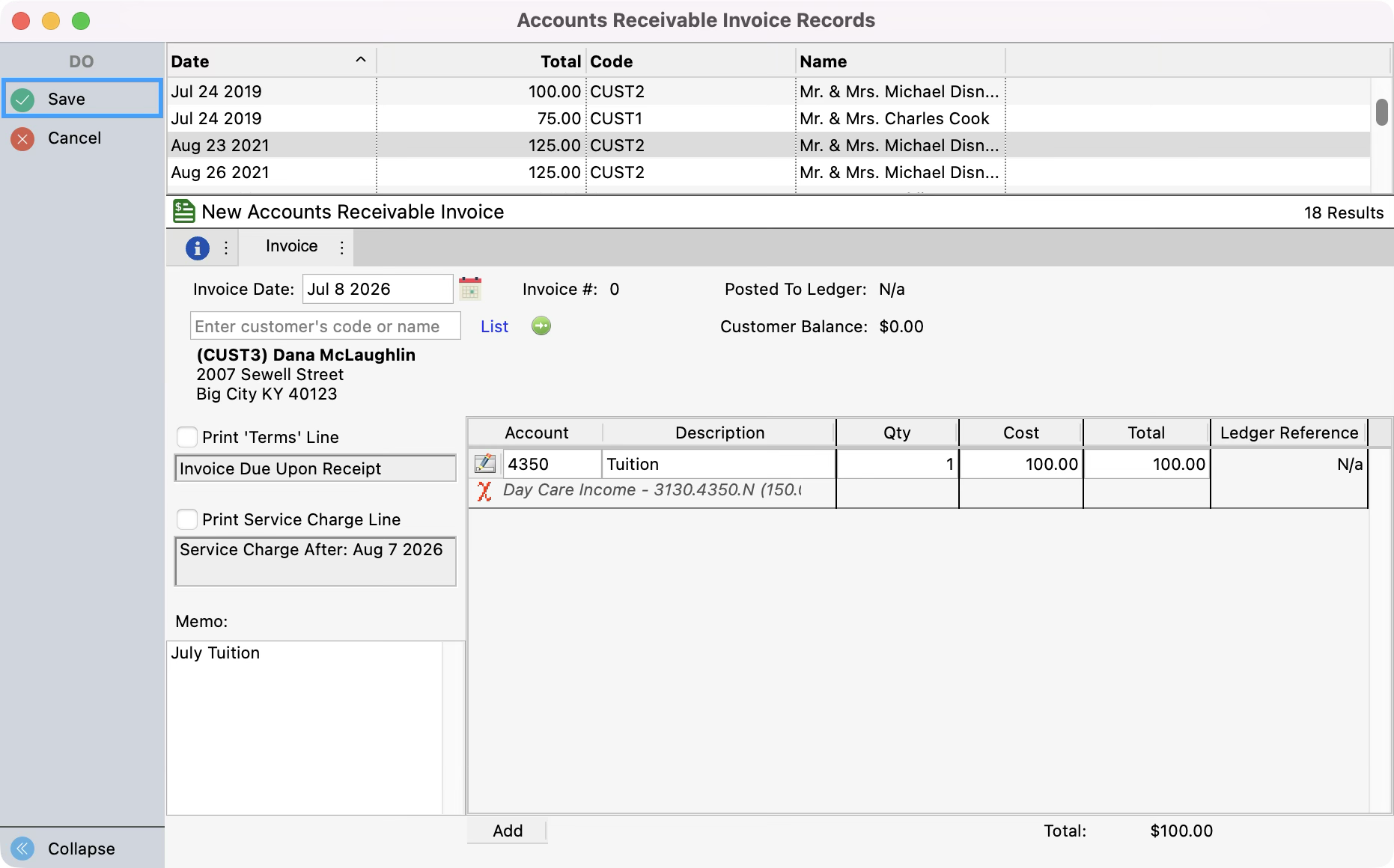The width and height of the screenshot is (1394, 868).
Task: Click the Account field showing 4350
Action: [553, 464]
